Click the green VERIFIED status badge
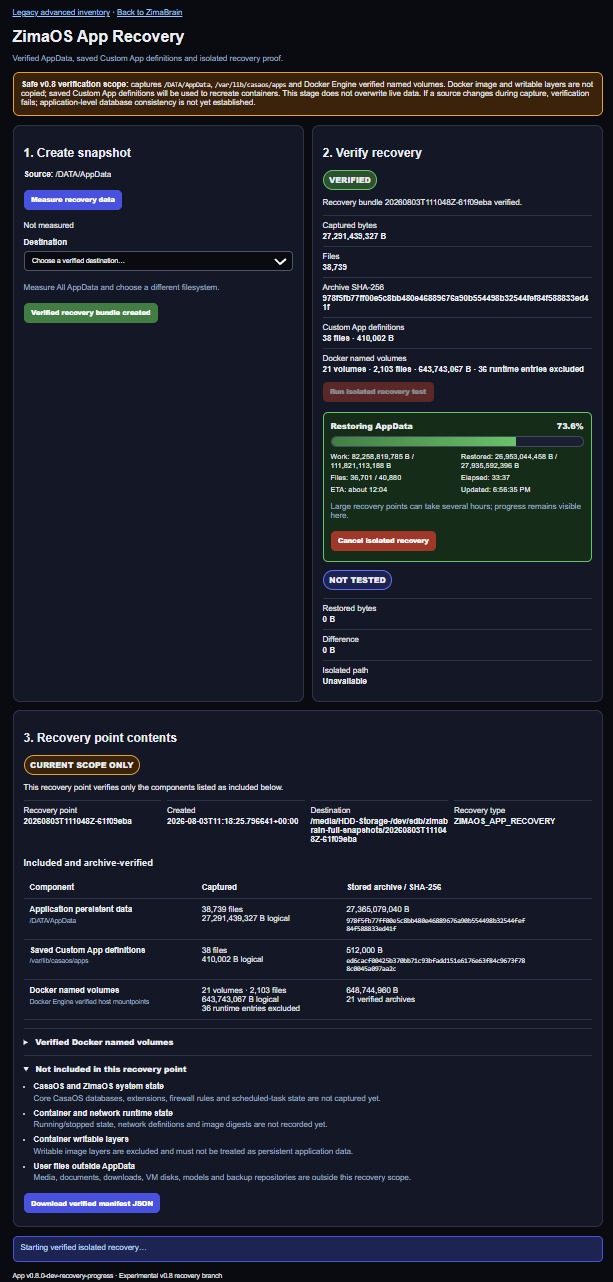Image resolution: width=613 pixels, height=1282 pixels. point(350,181)
